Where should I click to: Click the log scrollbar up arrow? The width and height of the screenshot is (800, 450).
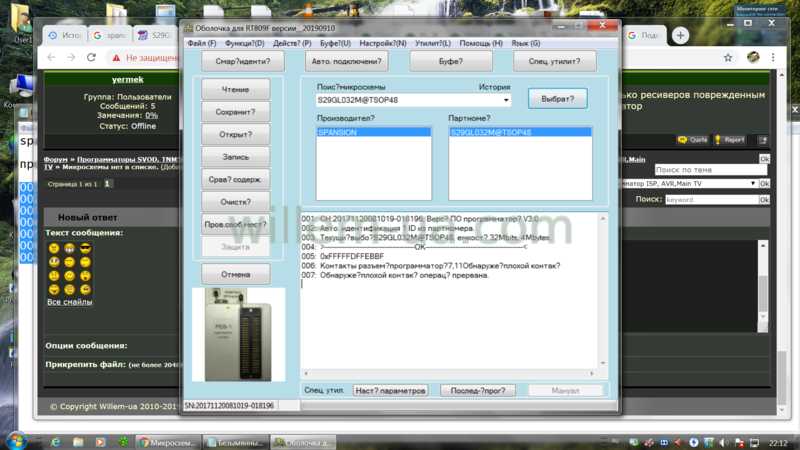click(x=603, y=218)
